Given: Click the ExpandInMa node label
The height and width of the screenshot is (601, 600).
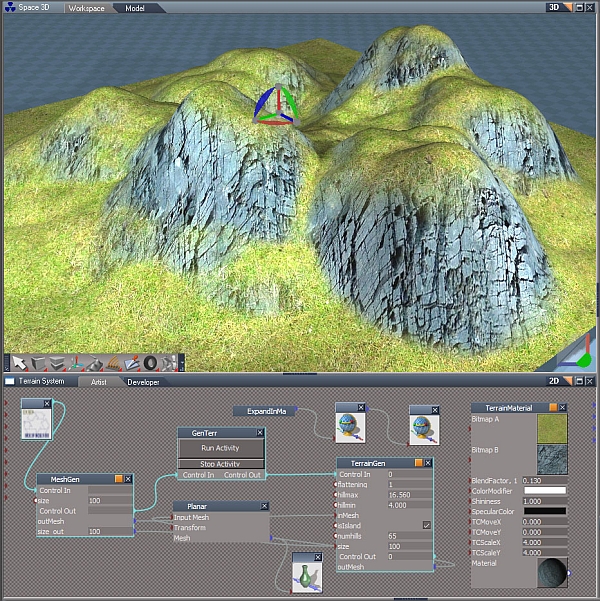Looking at the screenshot, I should [x=266, y=411].
